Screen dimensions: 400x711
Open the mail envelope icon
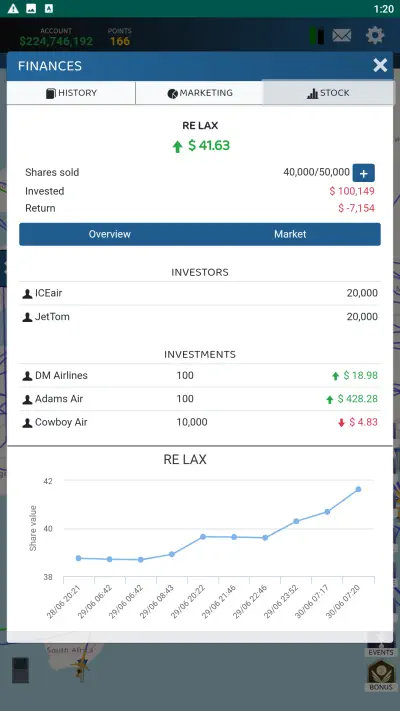pyautogui.click(x=341, y=35)
